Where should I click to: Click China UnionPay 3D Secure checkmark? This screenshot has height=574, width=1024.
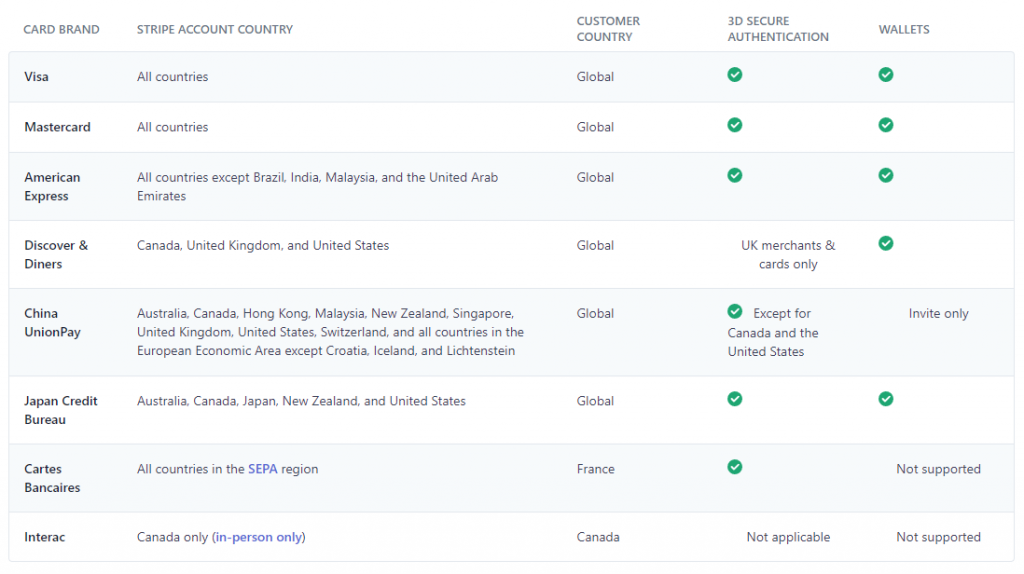point(735,311)
